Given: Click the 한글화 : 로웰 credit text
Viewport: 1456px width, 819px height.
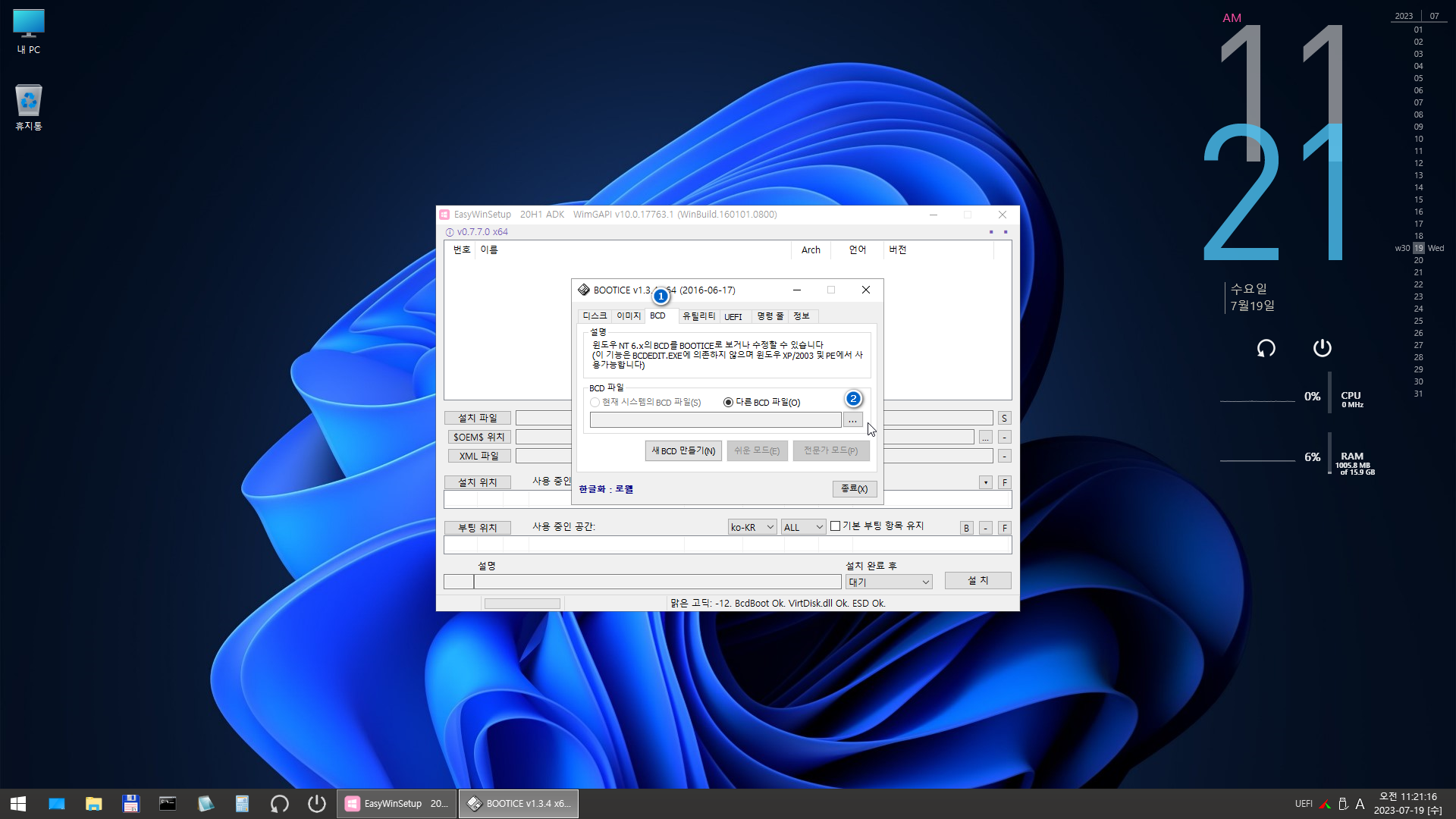Looking at the screenshot, I should (606, 489).
